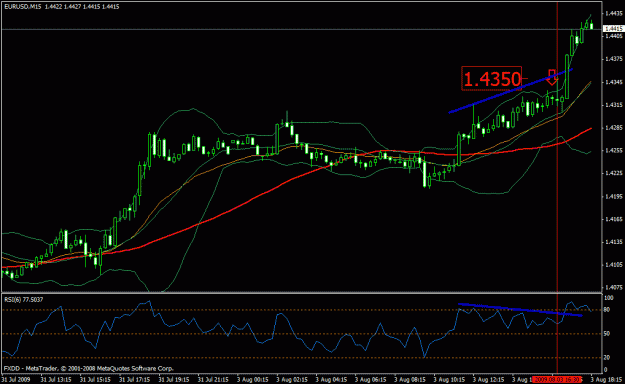The width and height of the screenshot is (625, 384).
Task: Select the blue divergence line in RSI window
Action: [520, 310]
